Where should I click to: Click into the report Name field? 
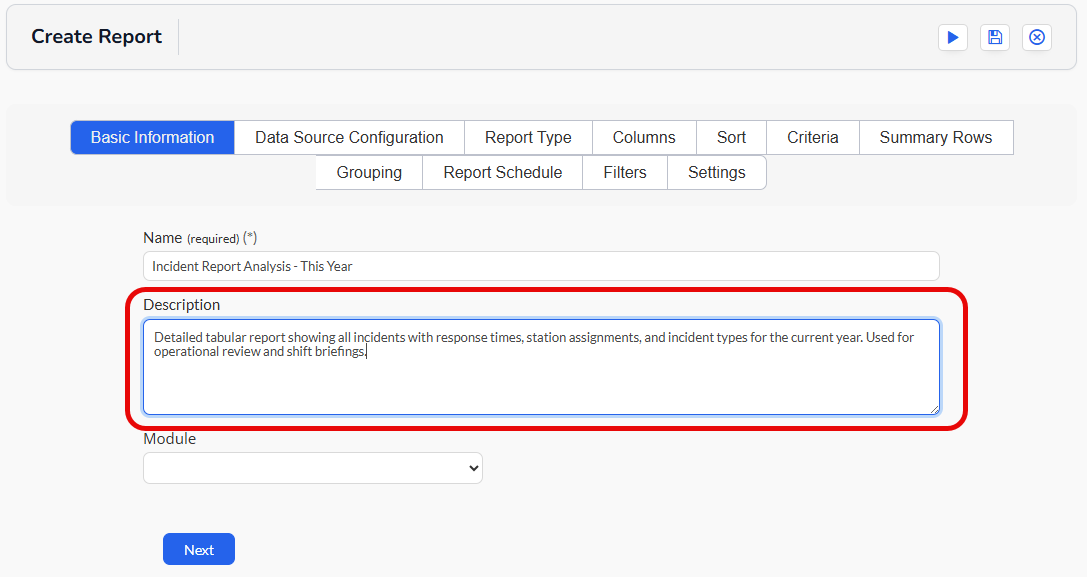point(541,266)
